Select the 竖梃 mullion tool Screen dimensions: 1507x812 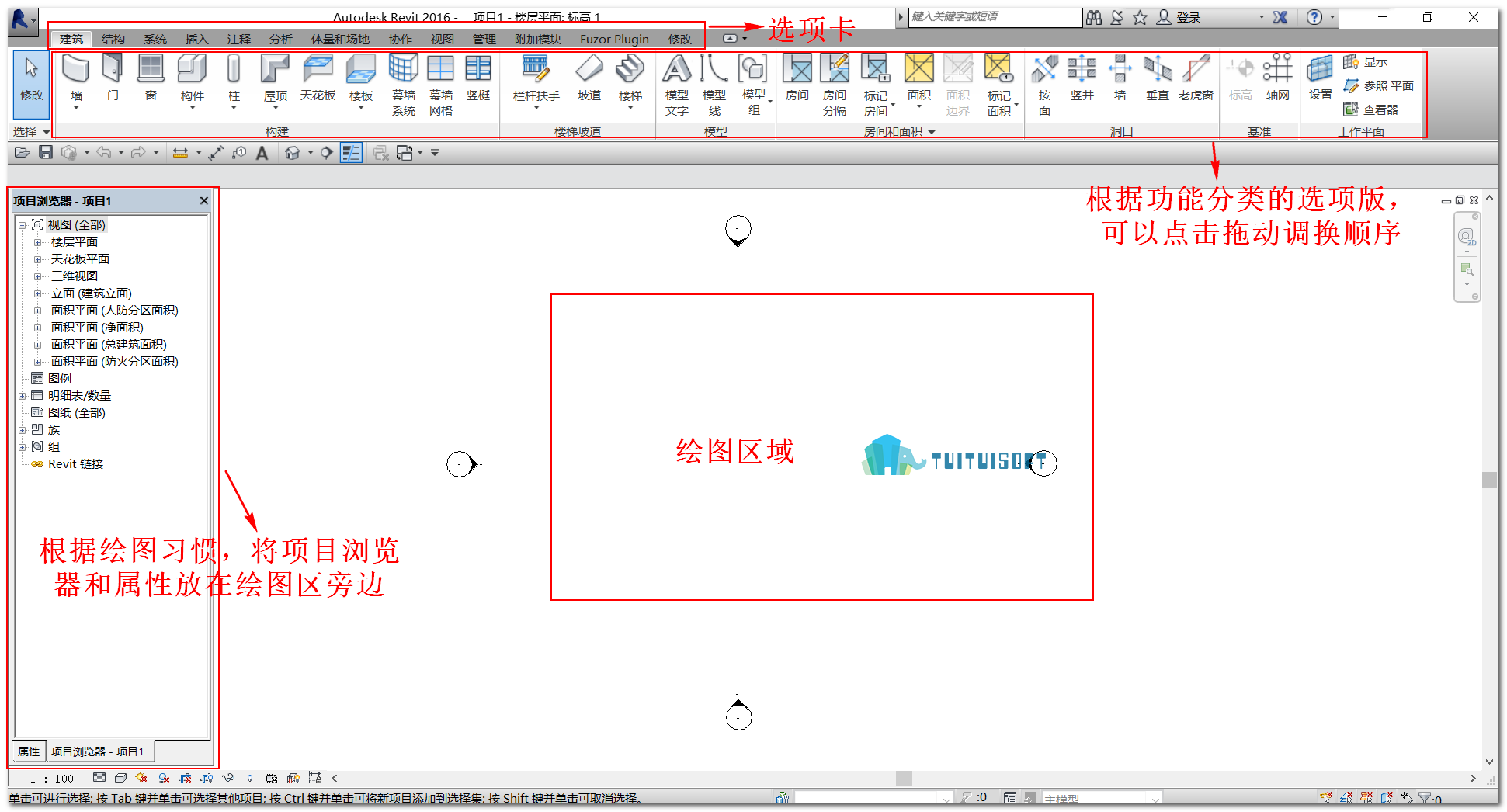coord(478,78)
